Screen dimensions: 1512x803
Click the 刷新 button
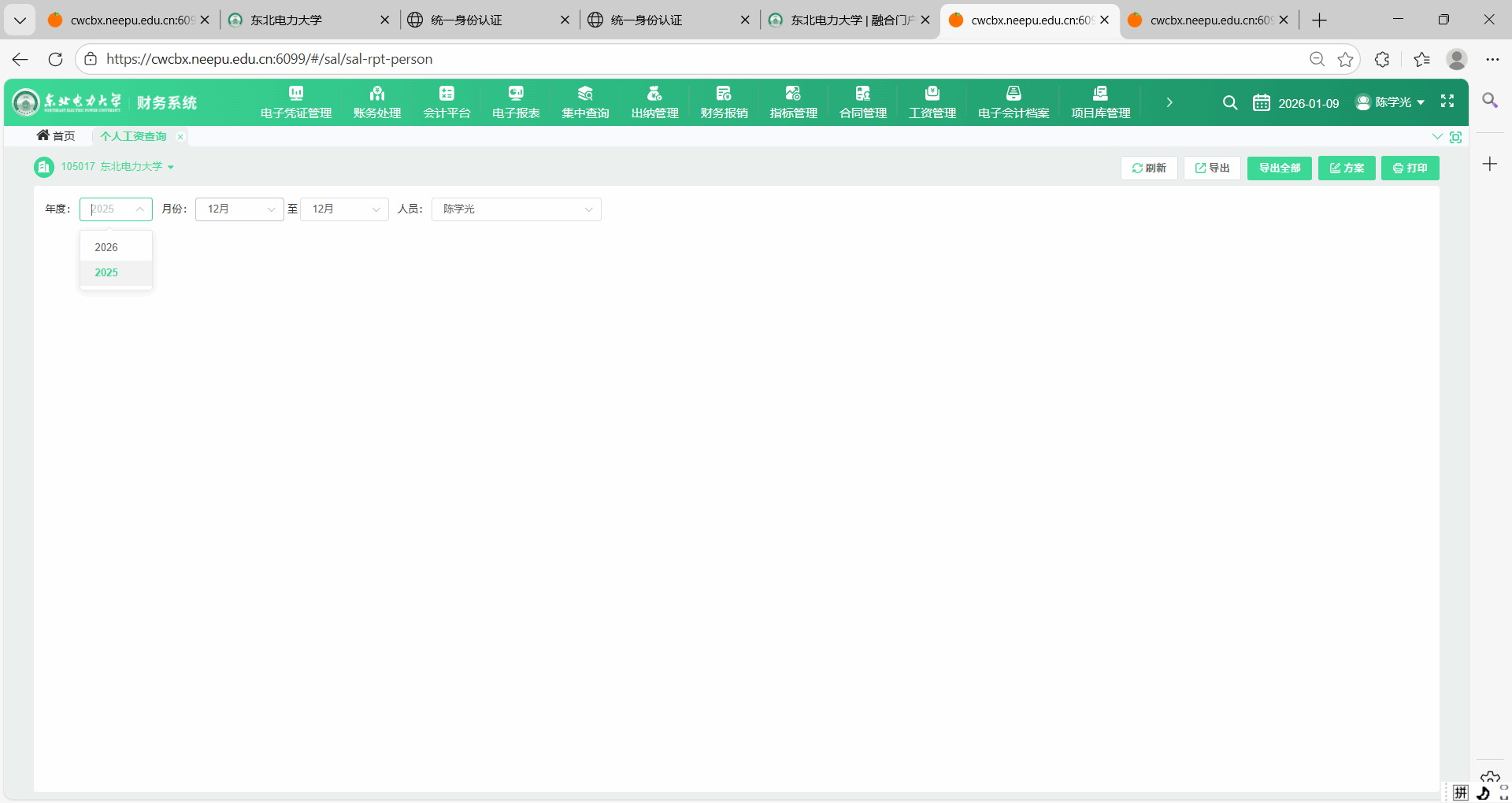1149,168
